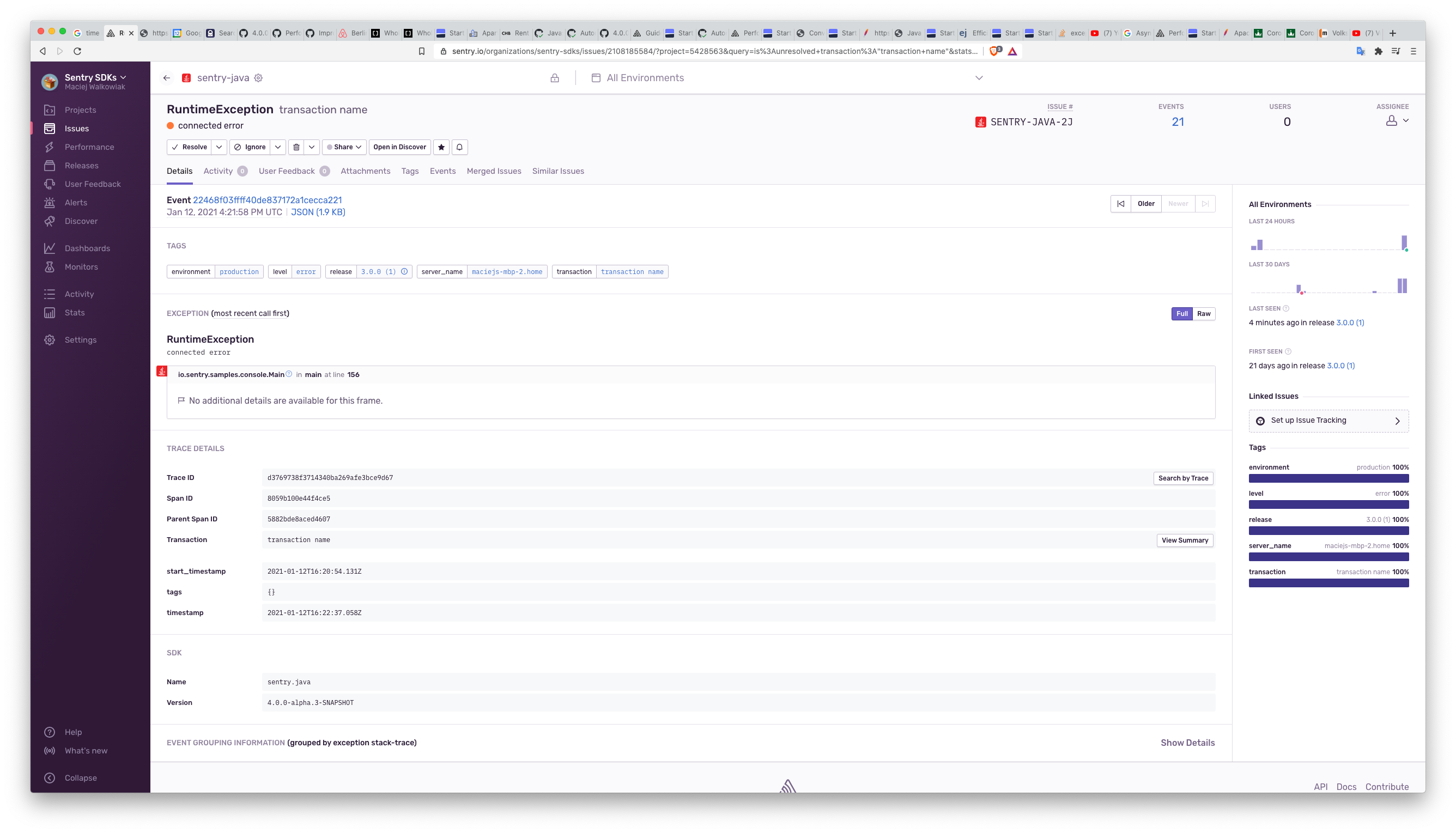
Task: Open Performance in the sidebar
Action: (x=89, y=147)
